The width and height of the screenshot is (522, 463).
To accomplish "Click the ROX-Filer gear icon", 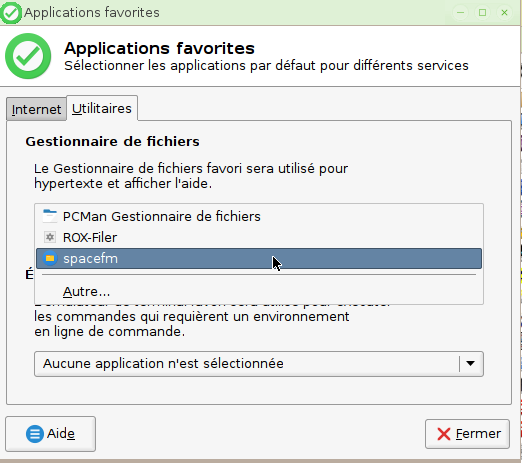I will click(50, 237).
